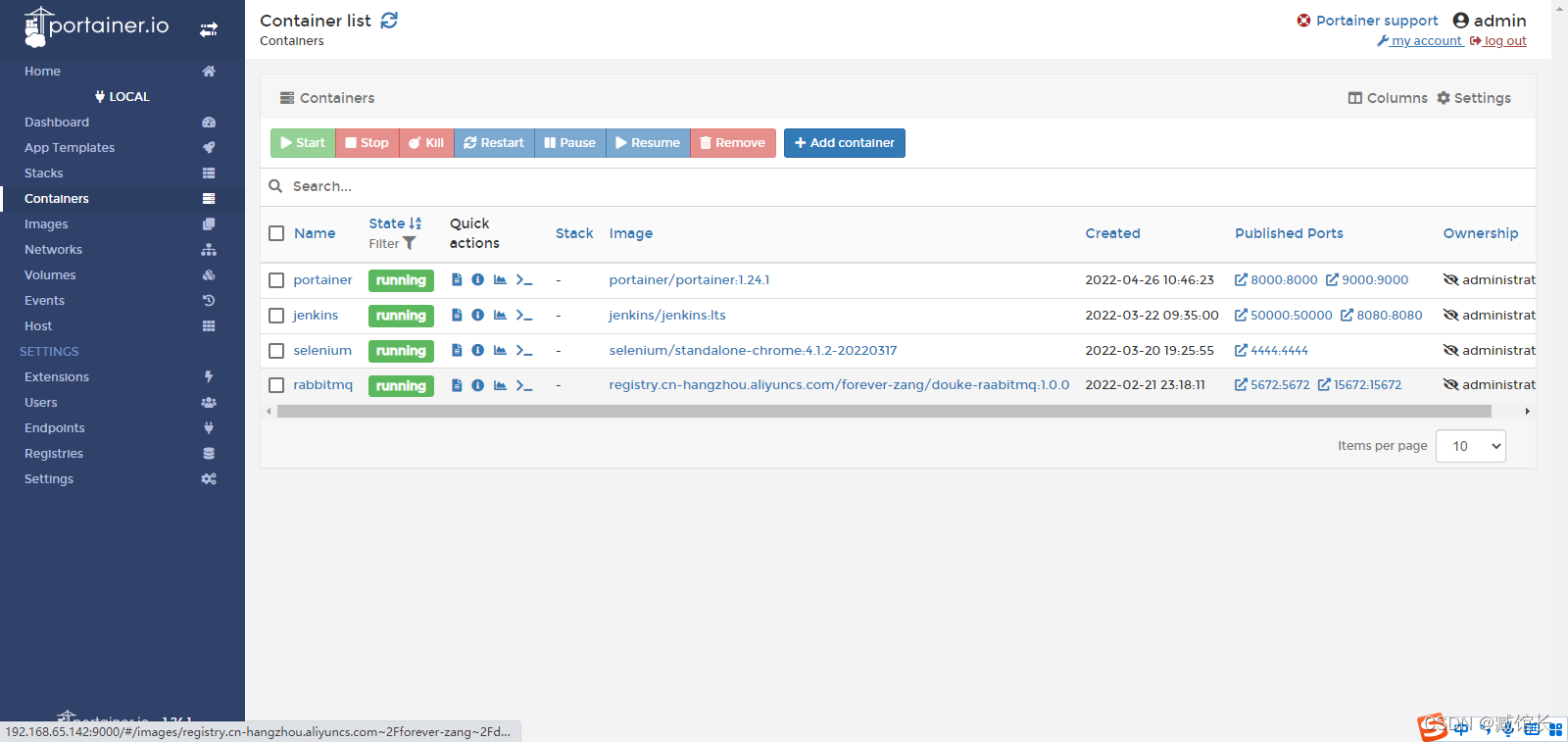Open console icon for rabbitmq container
This screenshot has width=1568, height=742.
pyautogui.click(x=524, y=385)
